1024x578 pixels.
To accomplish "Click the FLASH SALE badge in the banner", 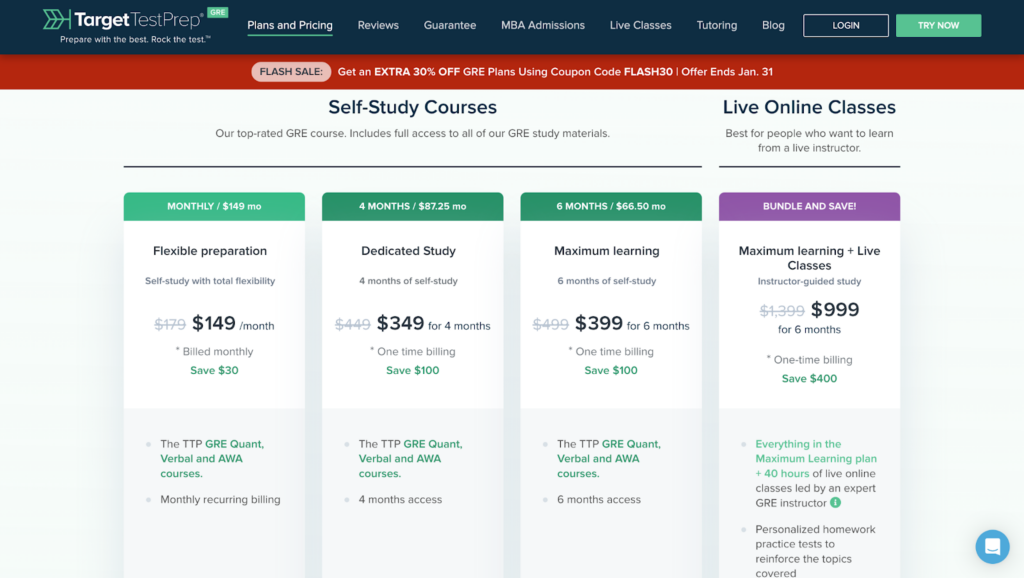I will 291,71.
